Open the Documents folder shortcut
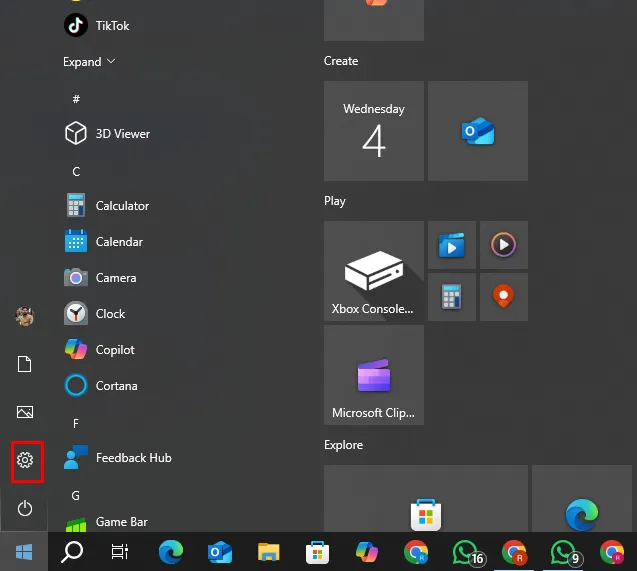The height and width of the screenshot is (571, 637). coord(25,364)
